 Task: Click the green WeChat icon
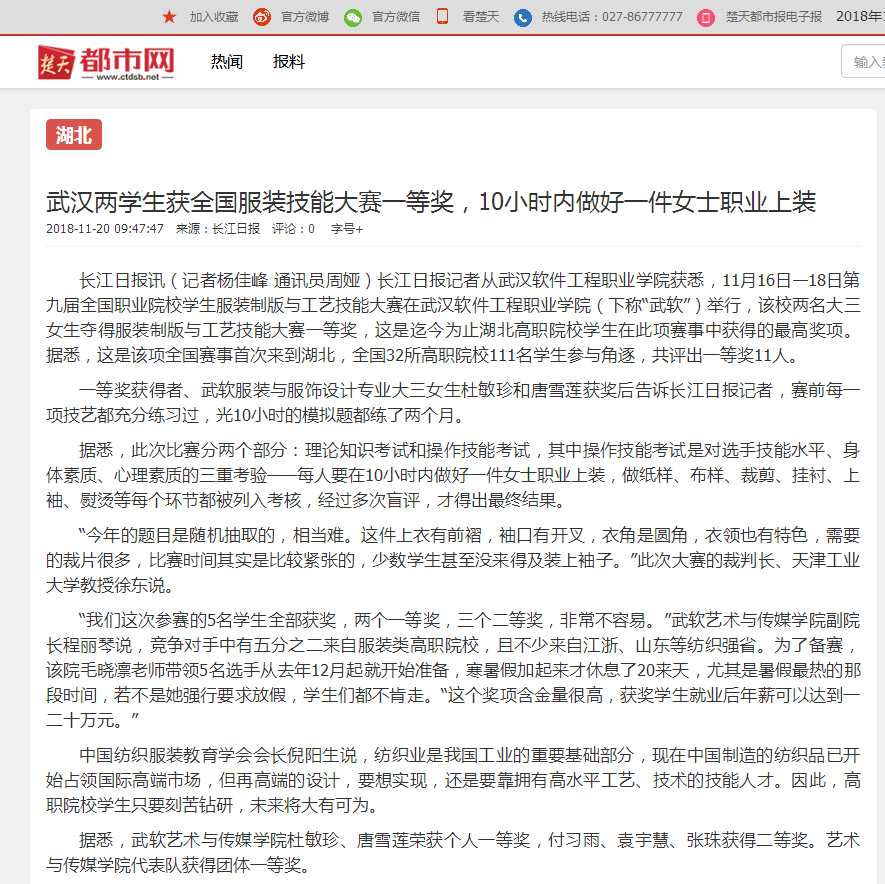(353, 16)
